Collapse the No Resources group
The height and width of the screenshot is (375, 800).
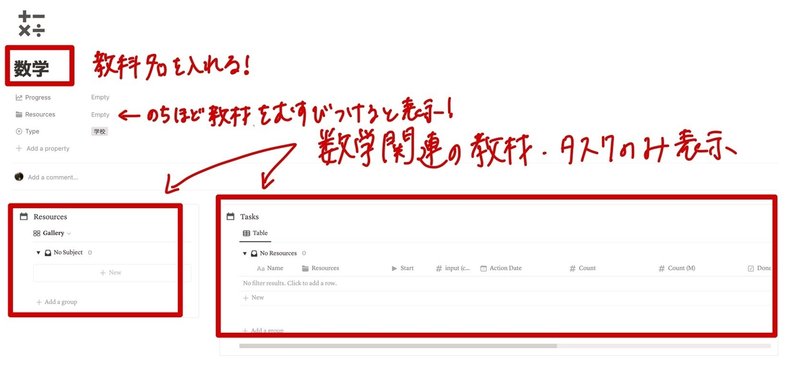click(245, 253)
